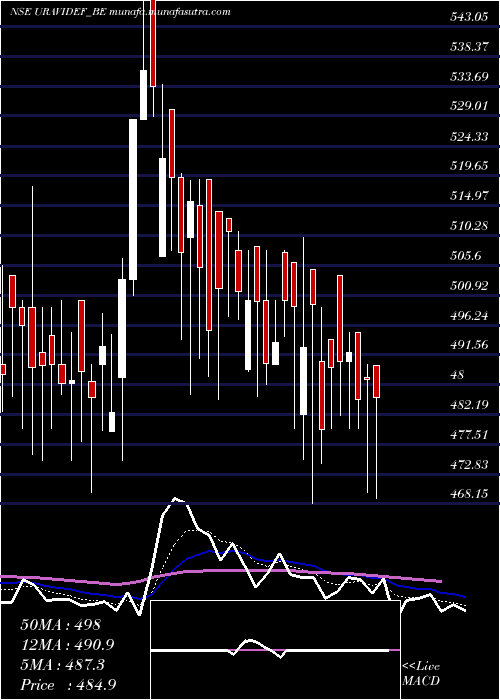
Task: Choose the 491.56 price label
Action: [469, 345]
